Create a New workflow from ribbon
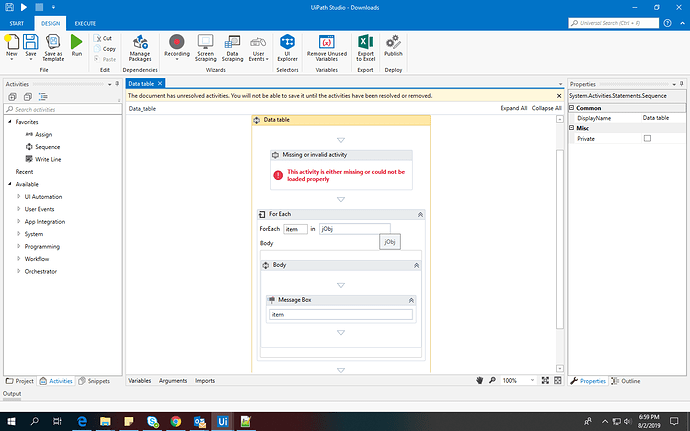 [11, 46]
